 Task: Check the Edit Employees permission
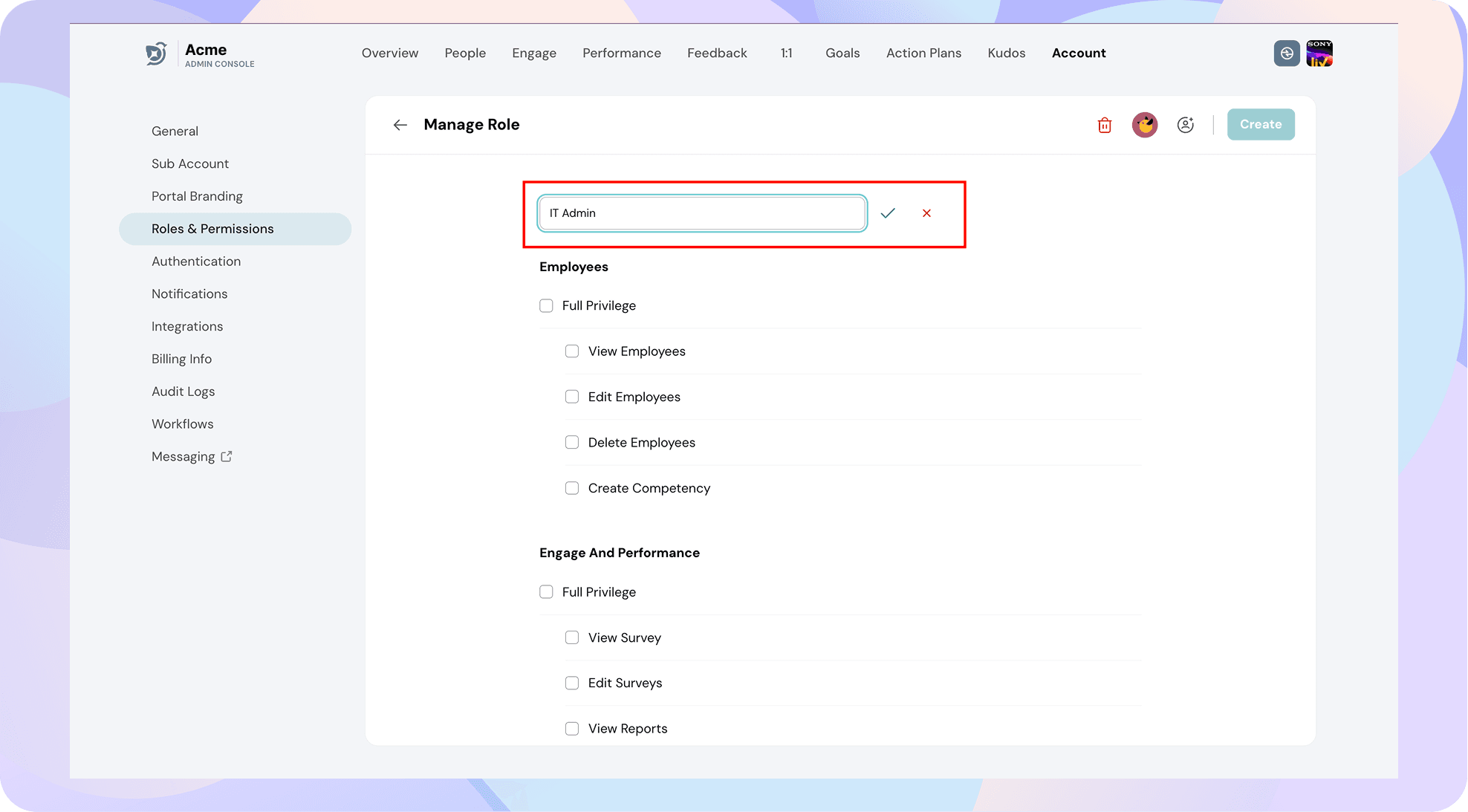[x=572, y=397]
